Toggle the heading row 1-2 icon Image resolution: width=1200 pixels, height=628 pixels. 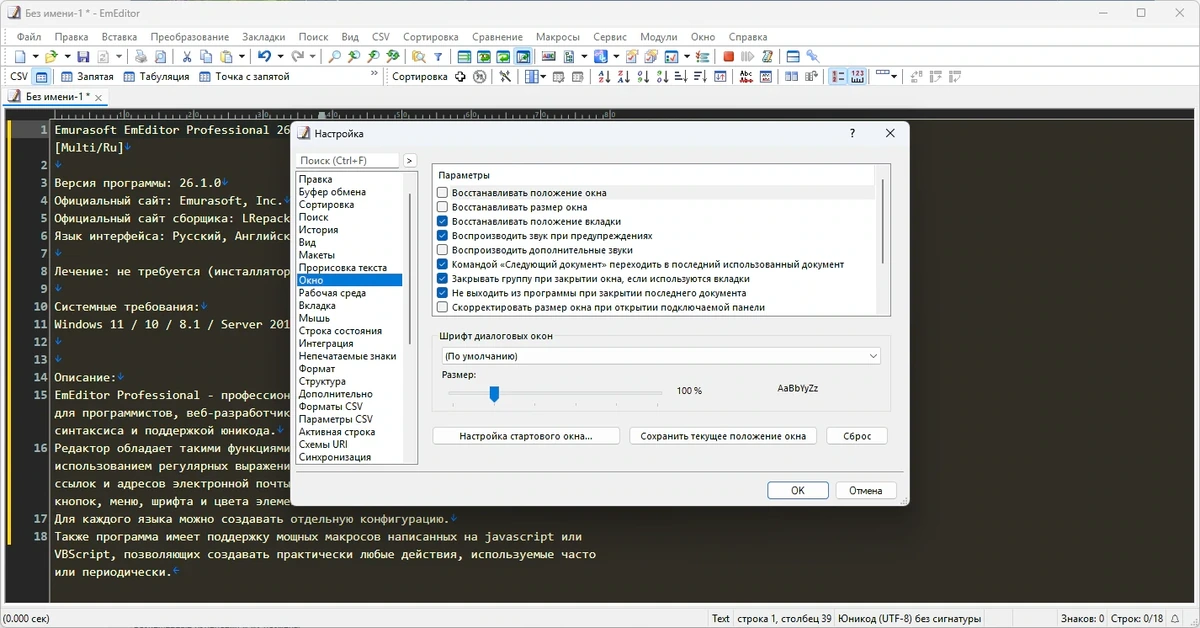(838, 77)
